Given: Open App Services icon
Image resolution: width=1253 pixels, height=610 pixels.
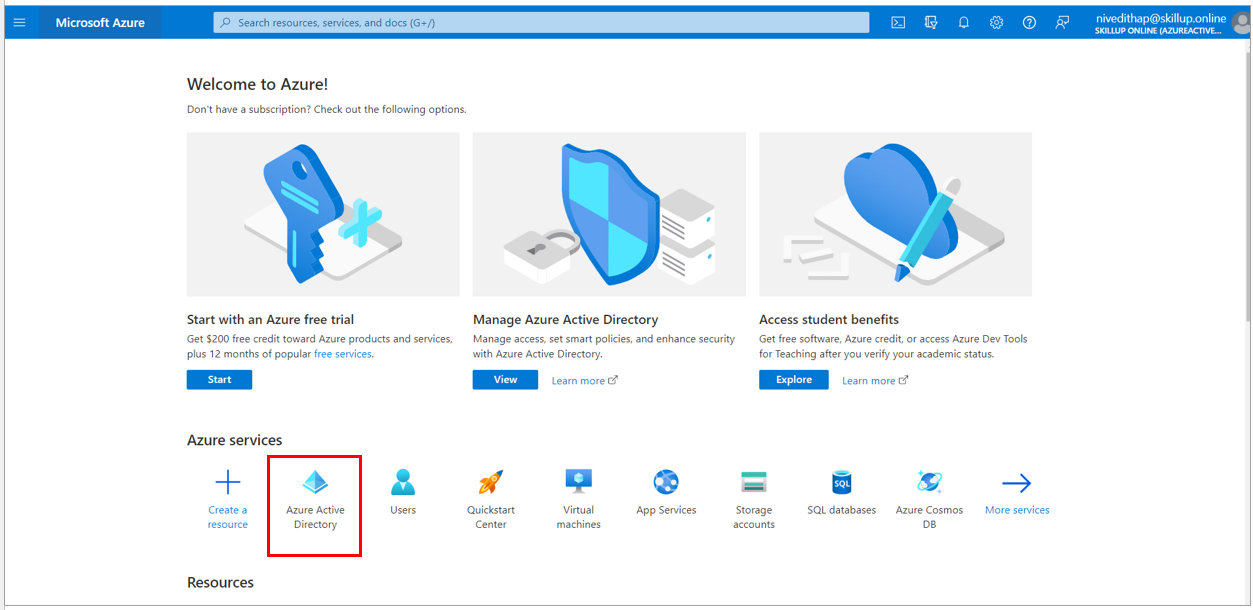Looking at the screenshot, I should (x=666, y=483).
